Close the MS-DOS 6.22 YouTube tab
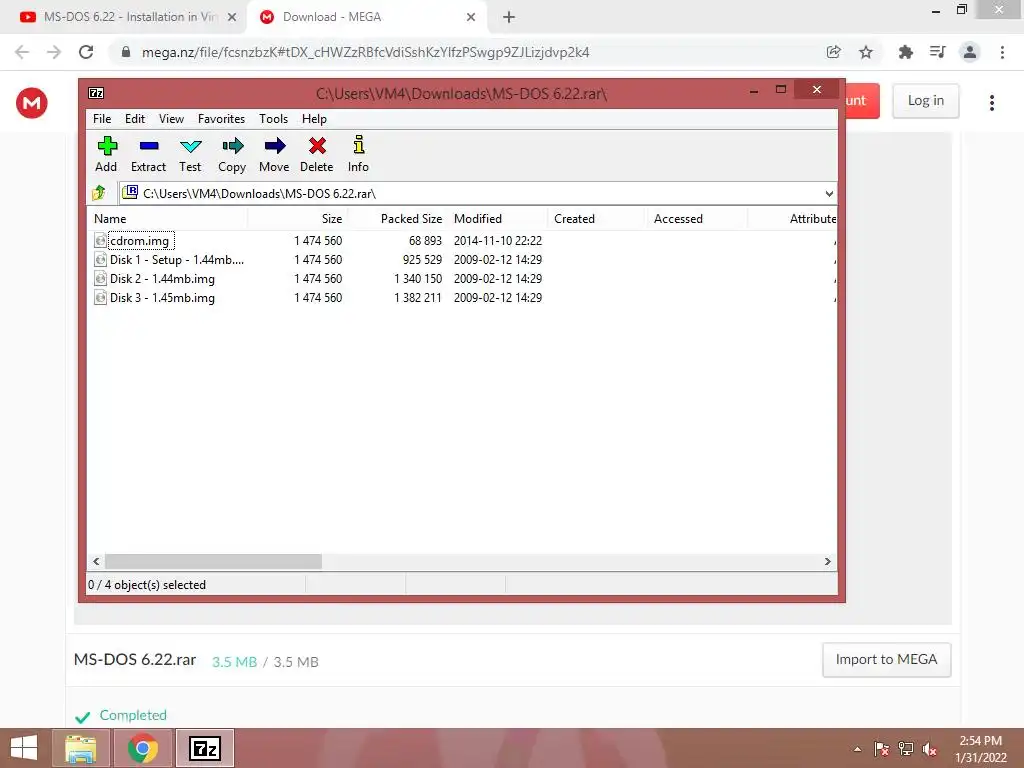Viewport: 1024px width, 768px height. pyautogui.click(x=232, y=18)
